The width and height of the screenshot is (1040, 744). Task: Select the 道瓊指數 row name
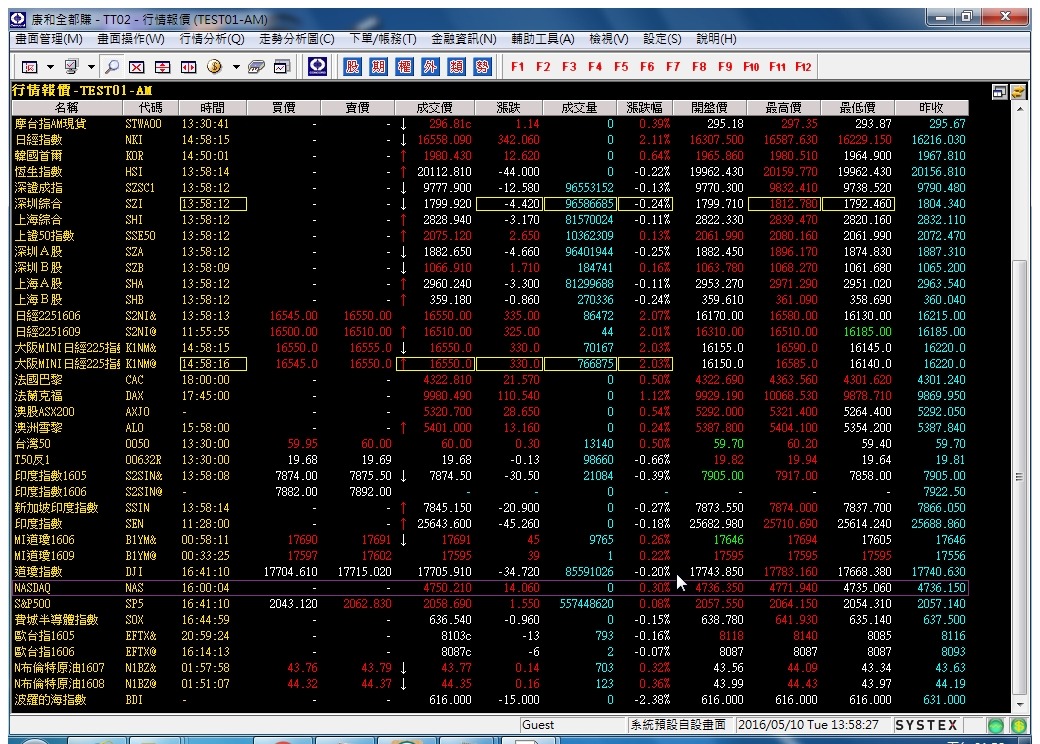click(x=38, y=572)
